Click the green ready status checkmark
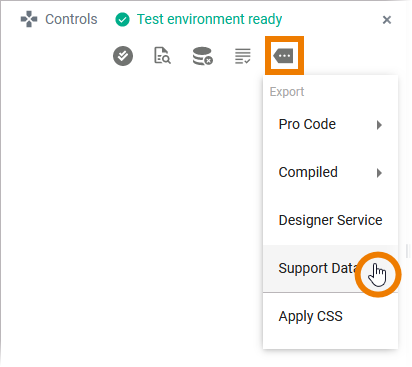Viewport: 412px width, 367px height. coord(122,20)
